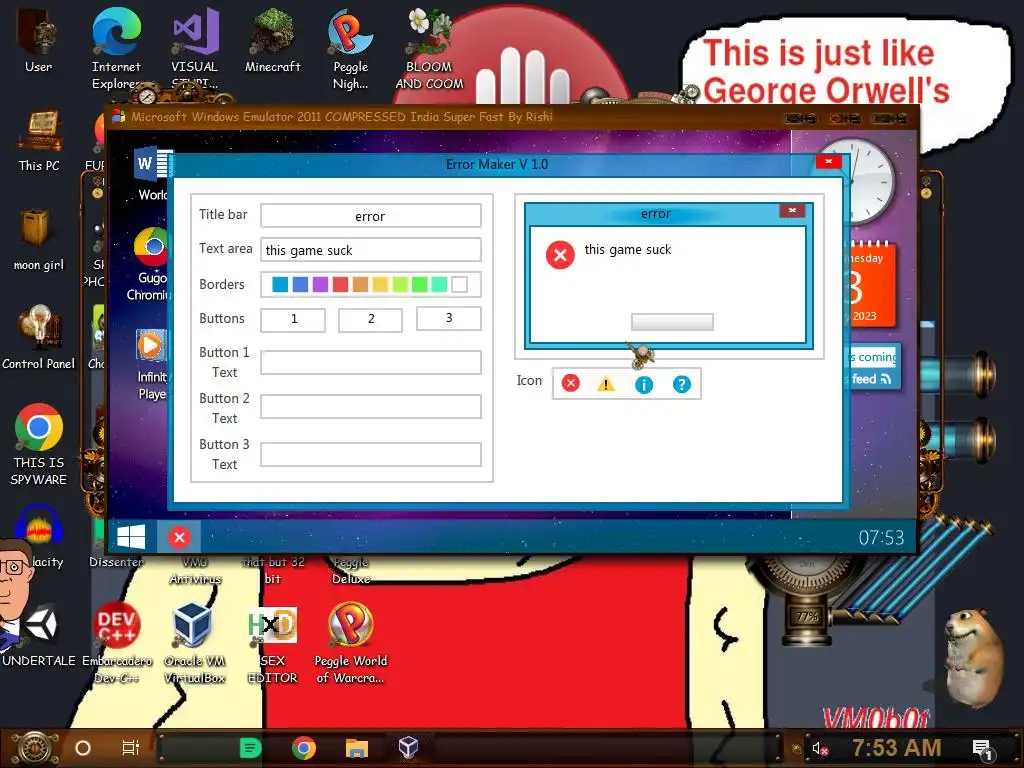Open the steampunk Start button
Viewport: 1024px width, 768px height.
[35, 748]
